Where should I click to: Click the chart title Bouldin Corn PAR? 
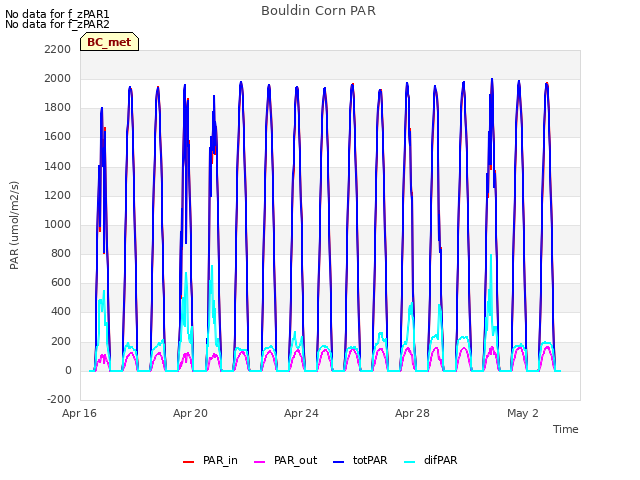(x=318, y=11)
